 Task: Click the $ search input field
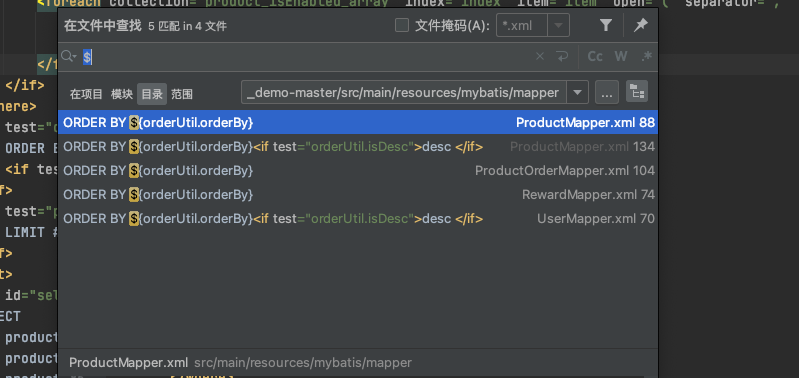point(306,57)
